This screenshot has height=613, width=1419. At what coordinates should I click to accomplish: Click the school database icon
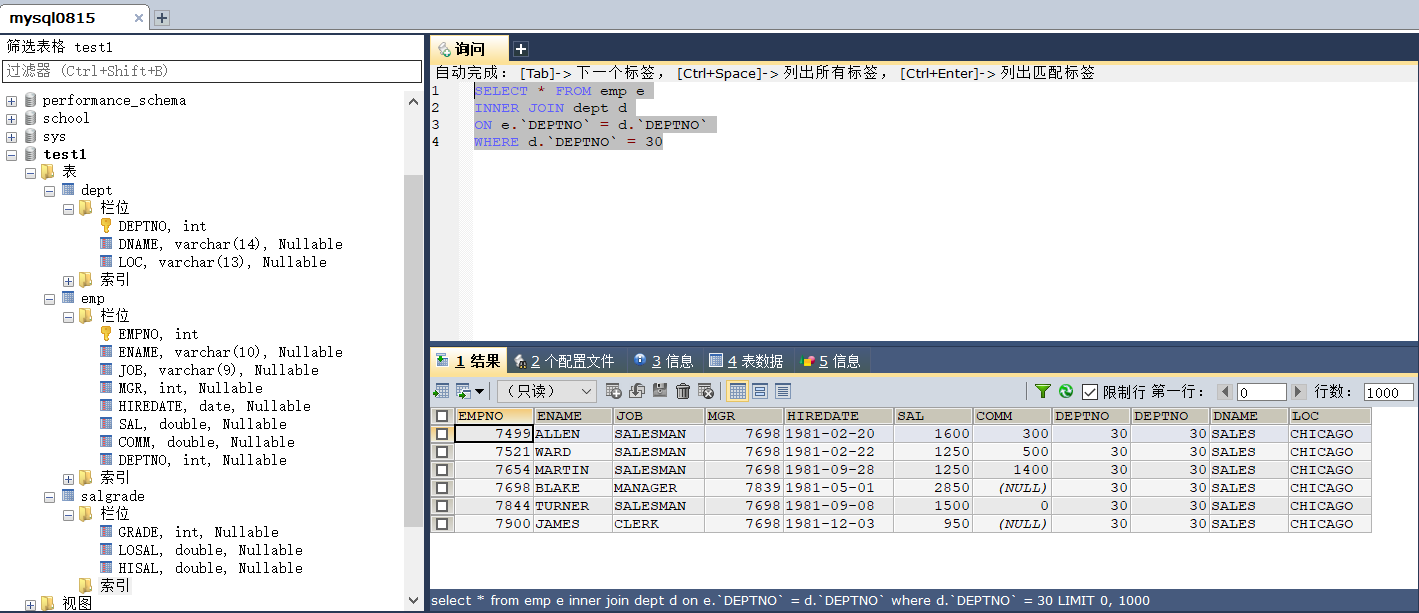pos(30,118)
